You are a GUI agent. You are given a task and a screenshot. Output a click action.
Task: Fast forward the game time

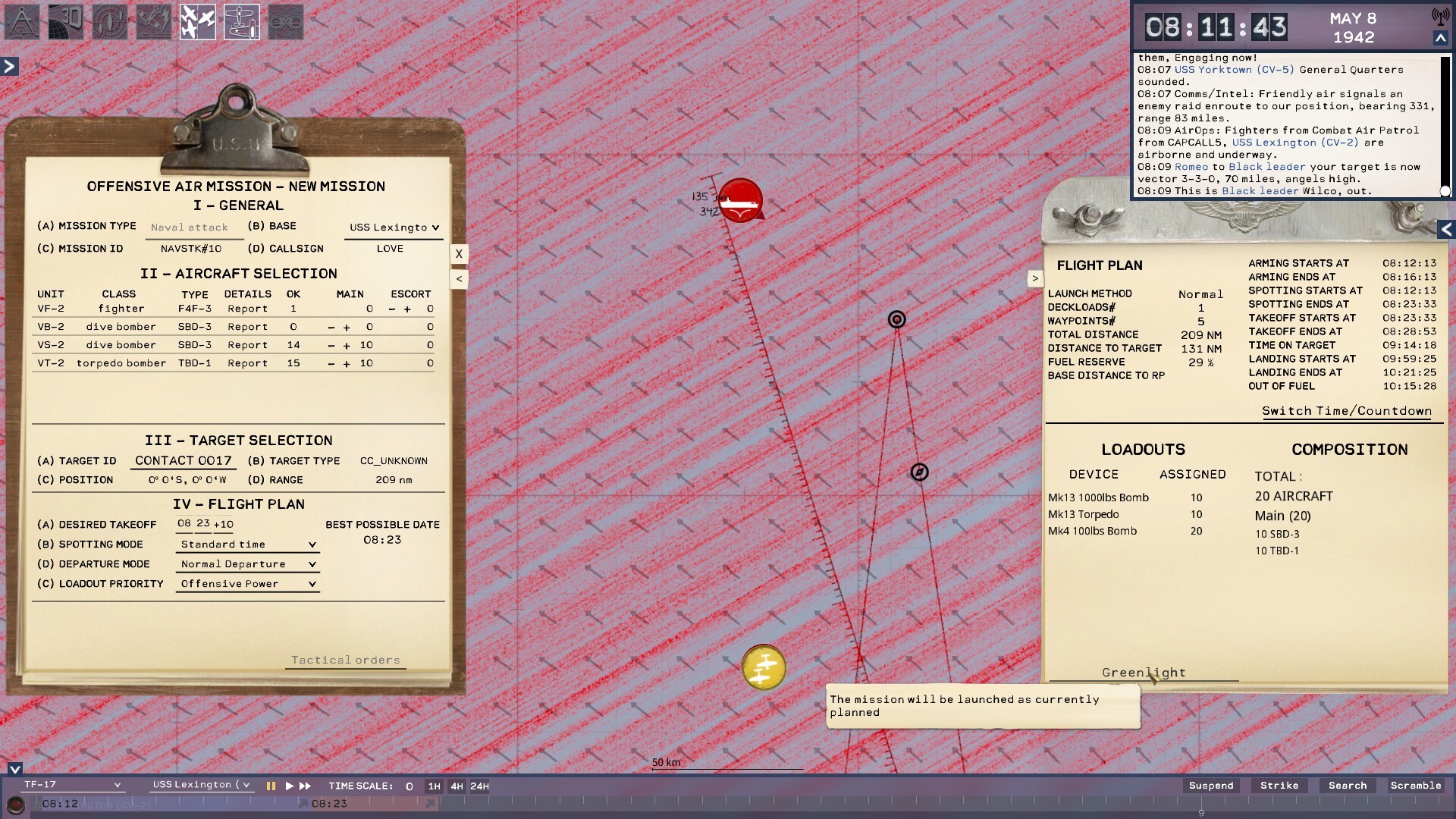point(305,786)
